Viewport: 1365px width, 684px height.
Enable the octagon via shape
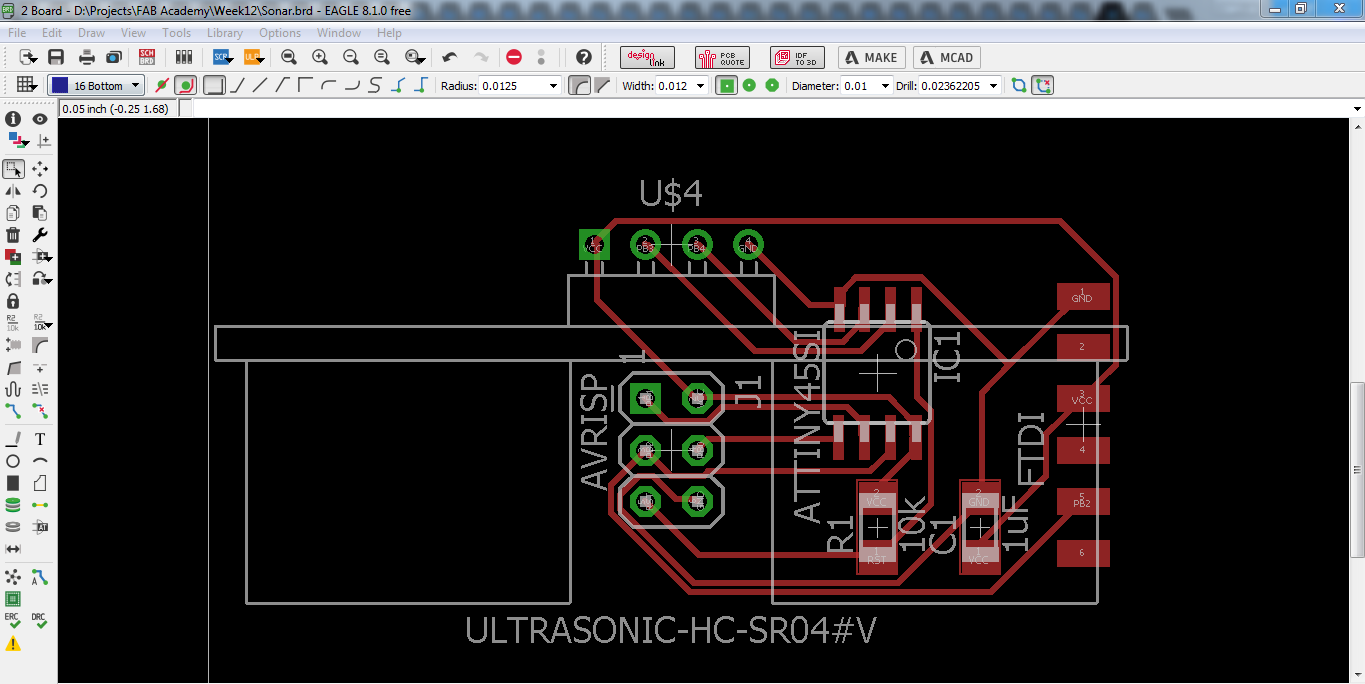click(x=772, y=85)
